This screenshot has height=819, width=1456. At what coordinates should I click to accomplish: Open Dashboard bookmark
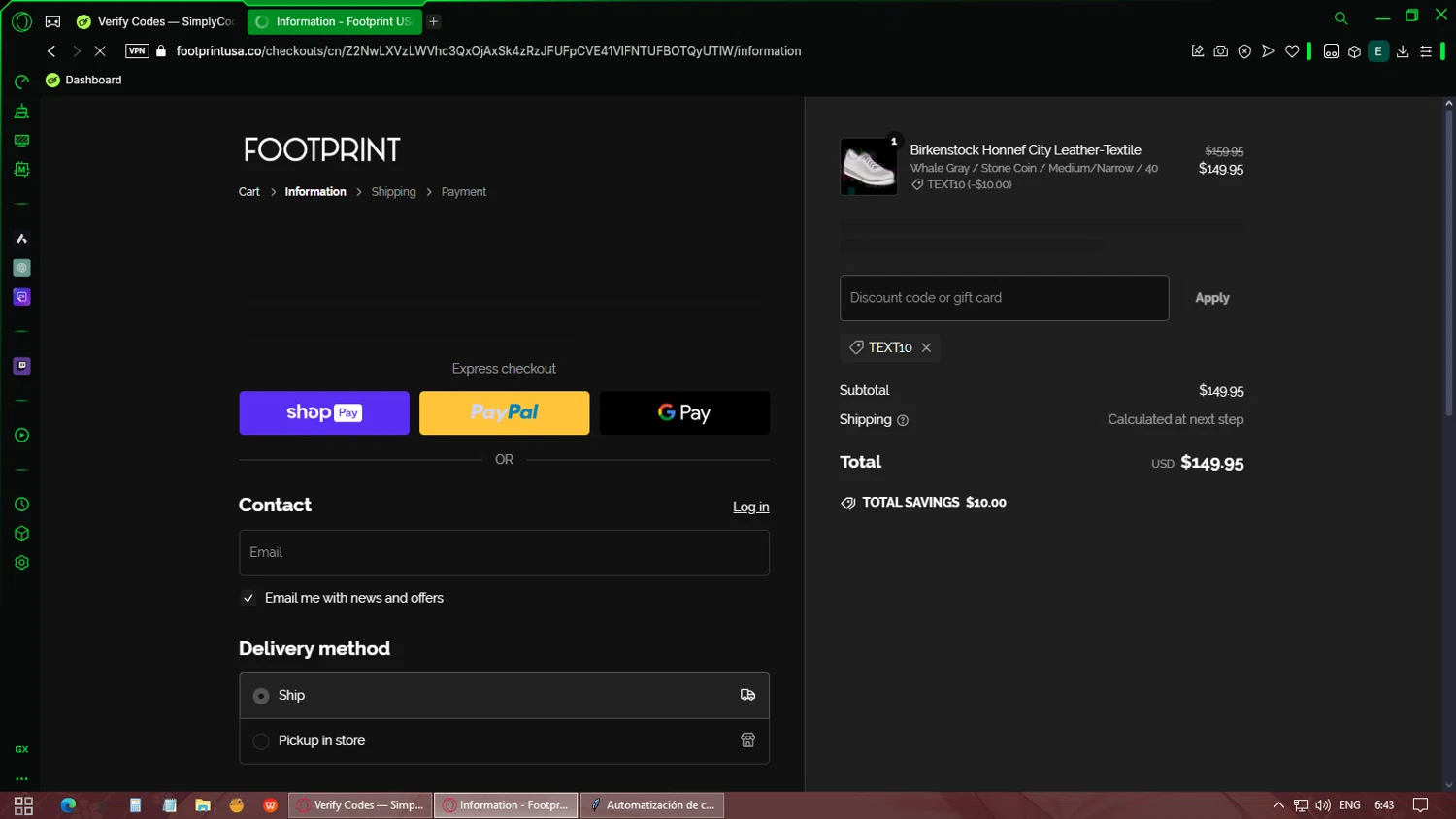coord(84,80)
